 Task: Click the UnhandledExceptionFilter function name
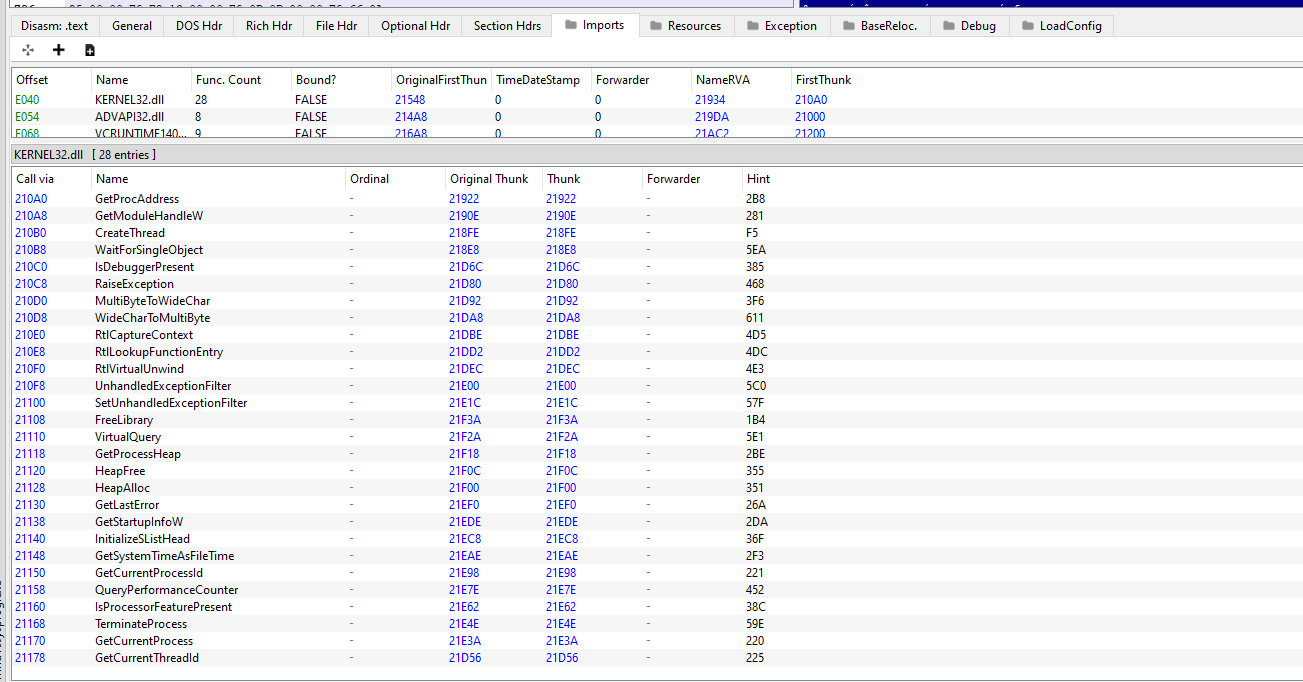[163, 386]
